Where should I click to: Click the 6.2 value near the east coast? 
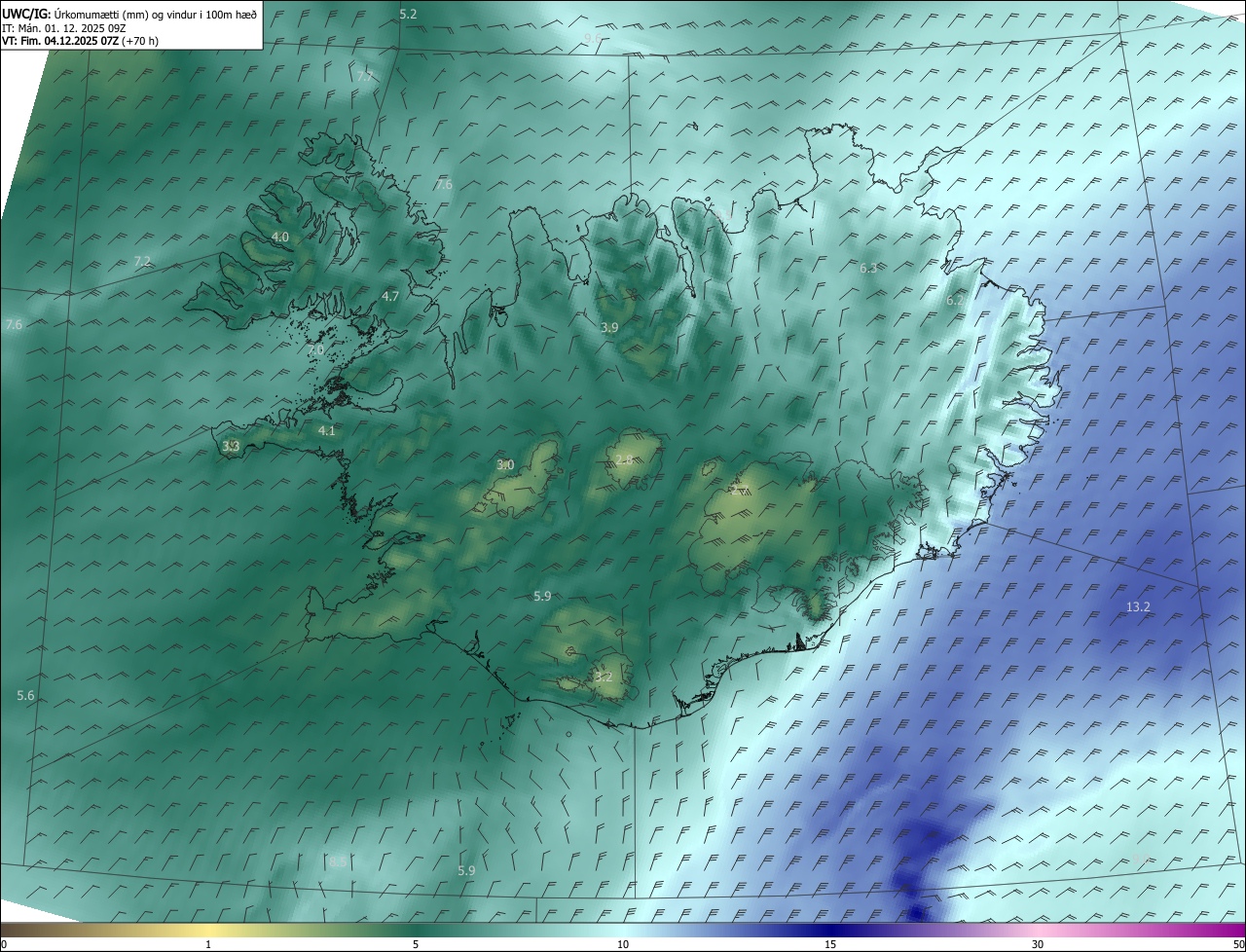(955, 301)
